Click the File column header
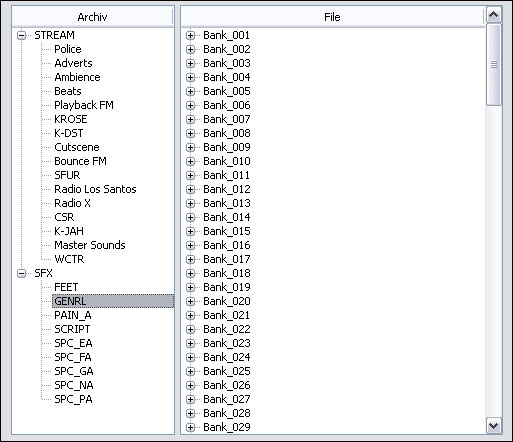 point(332,17)
